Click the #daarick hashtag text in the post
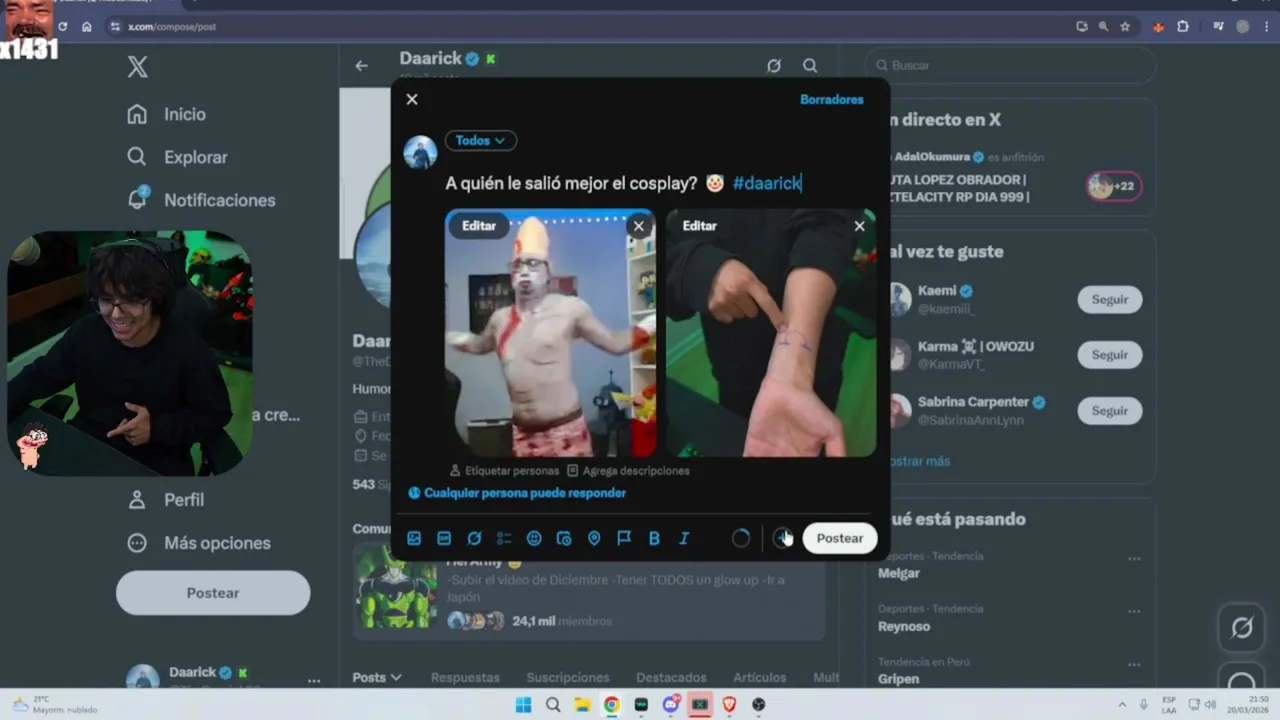This screenshot has height=720, width=1280. [x=767, y=183]
